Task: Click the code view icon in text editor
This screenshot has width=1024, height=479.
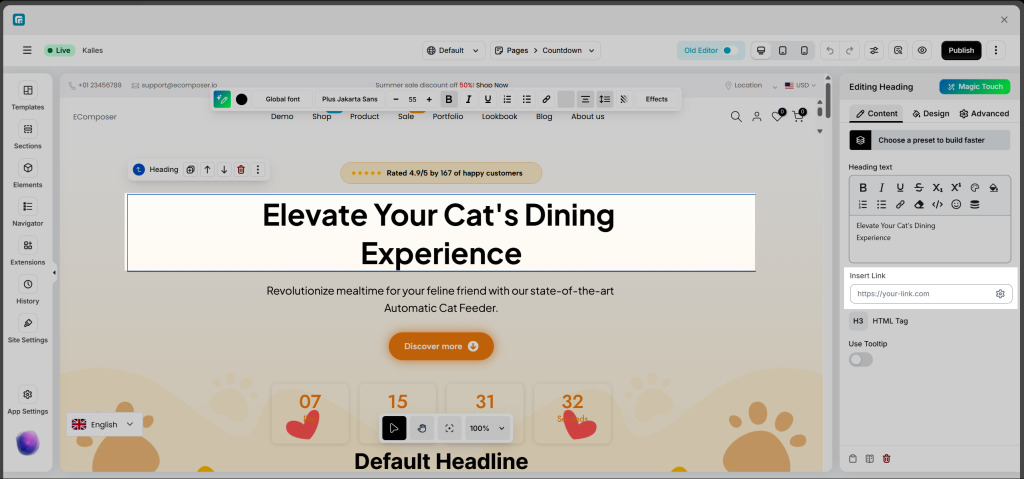Action: click(937, 204)
